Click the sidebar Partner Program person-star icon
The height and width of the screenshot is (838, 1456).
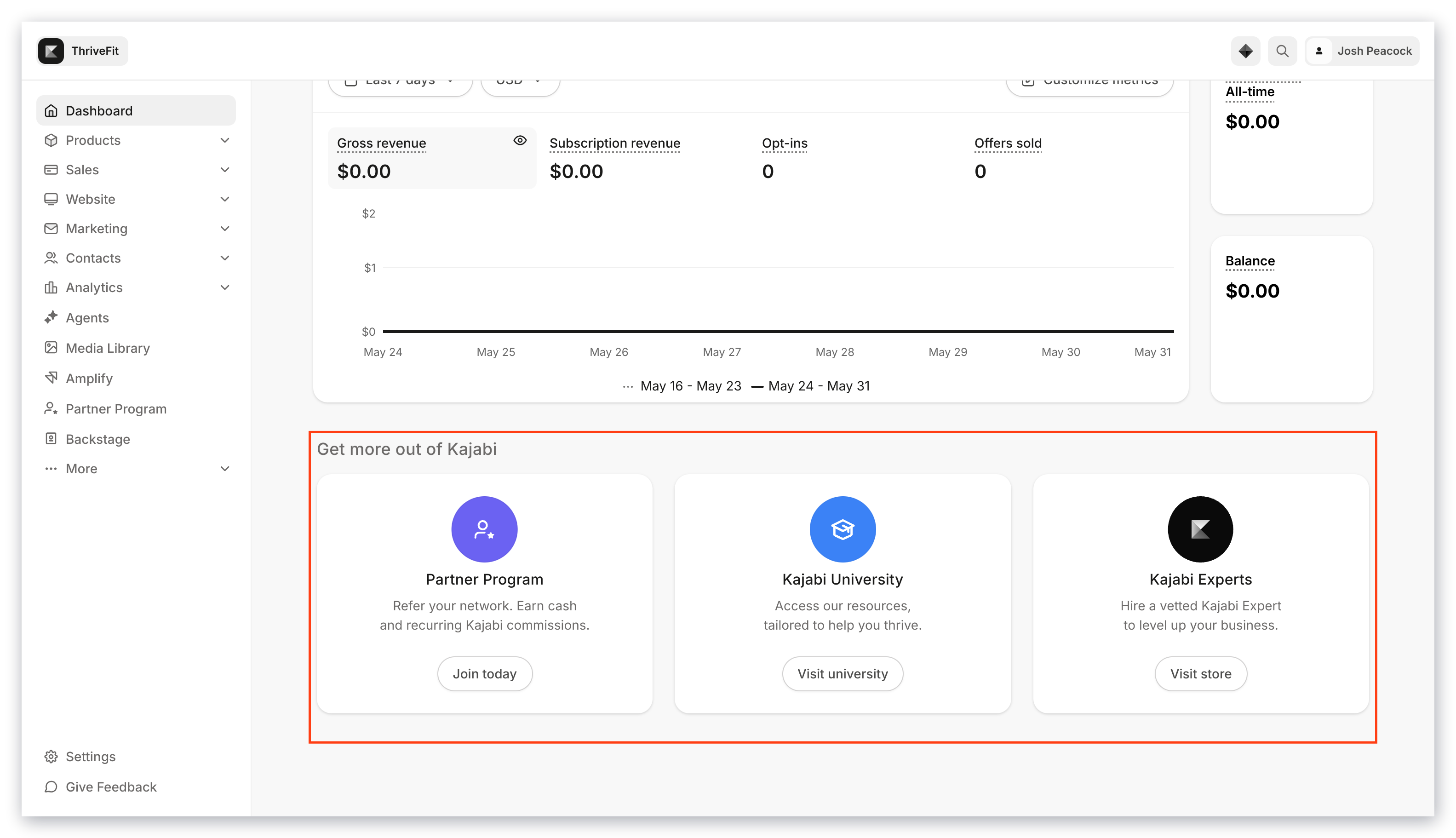tap(51, 408)
